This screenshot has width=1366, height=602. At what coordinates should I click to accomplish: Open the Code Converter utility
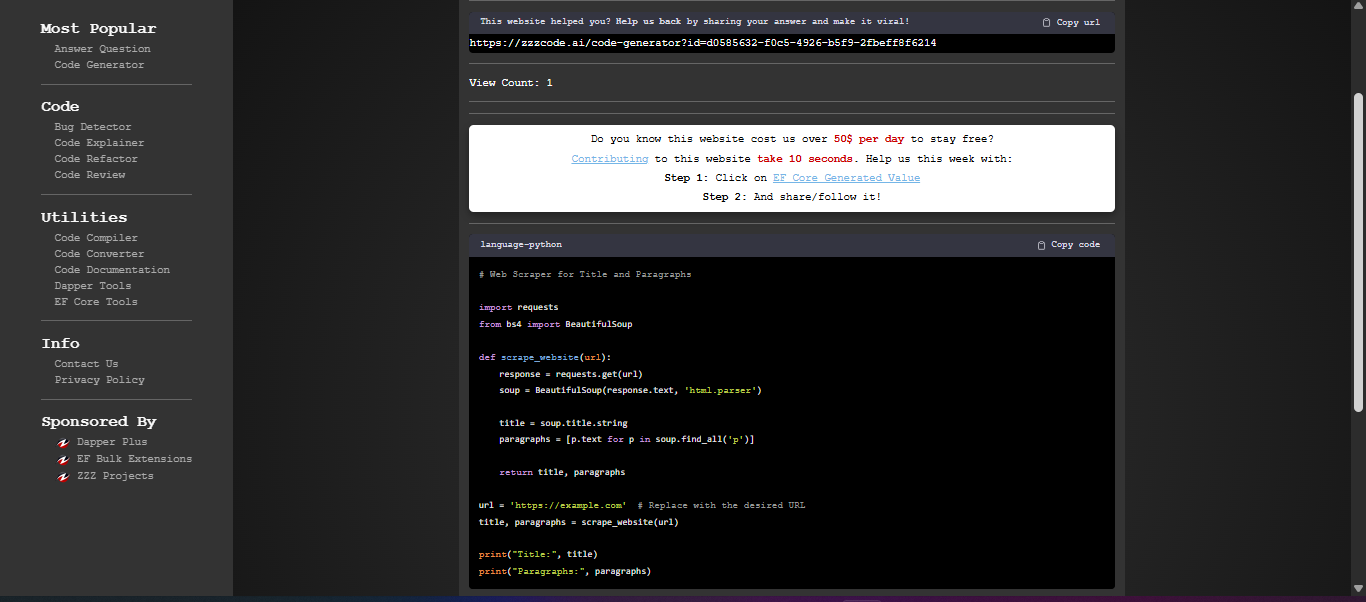coord(99,254)
